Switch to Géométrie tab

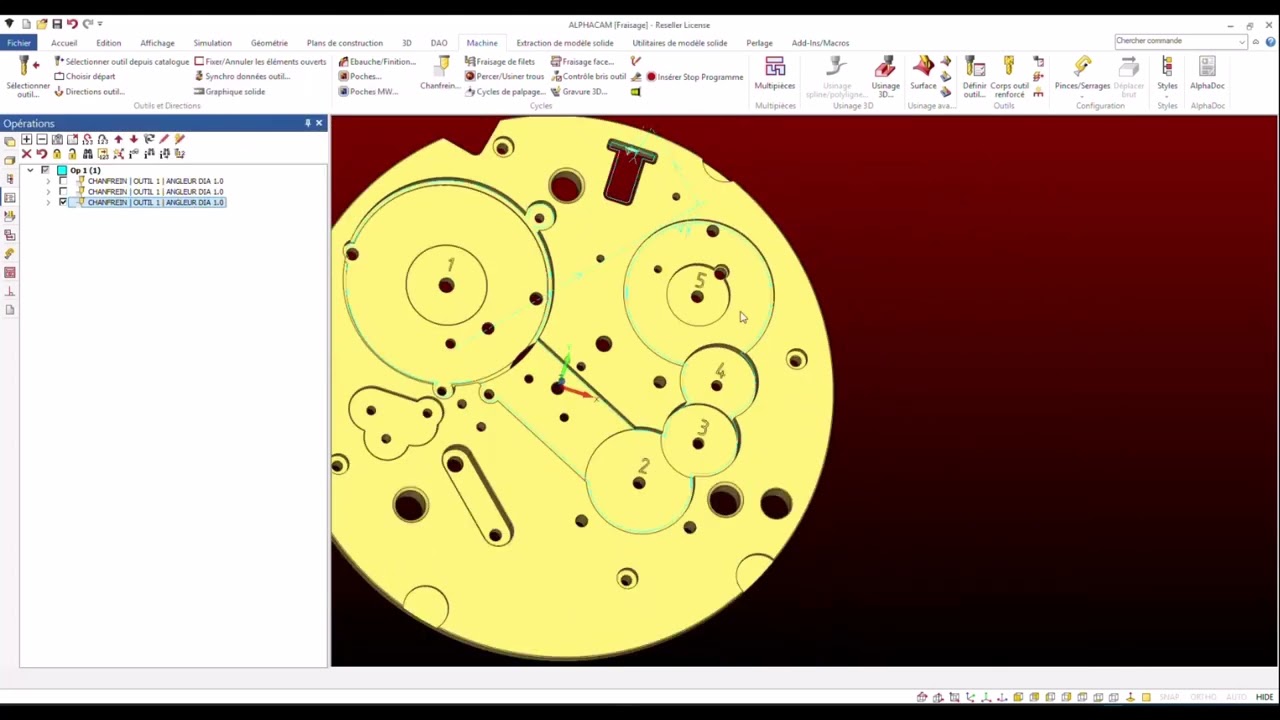tap(269, 43)
